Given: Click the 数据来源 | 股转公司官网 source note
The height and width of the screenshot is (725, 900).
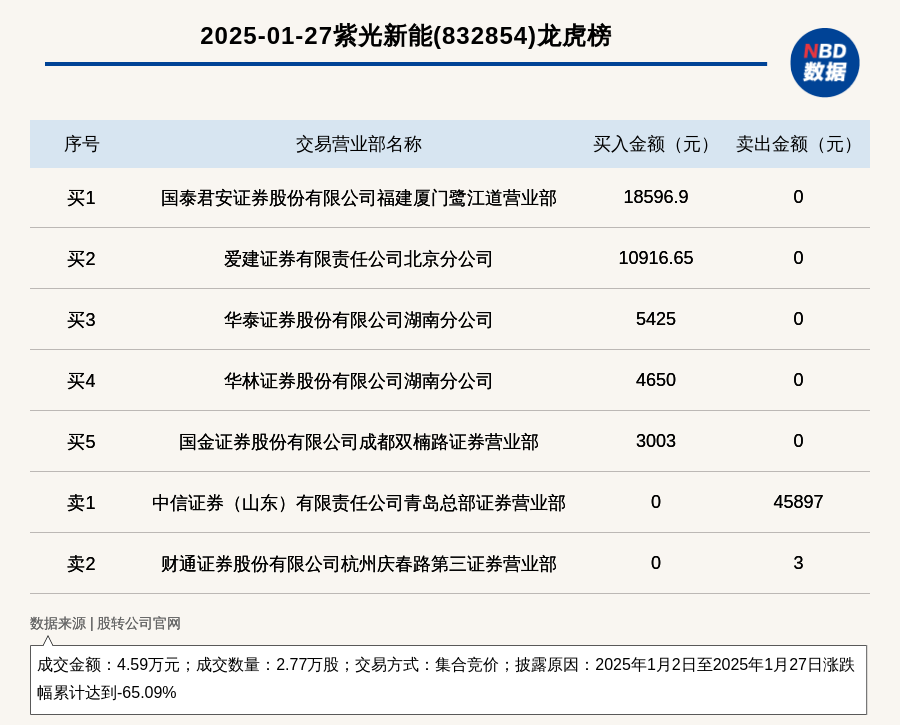Looking at the screenshot, I should click(x=105, y=623).
